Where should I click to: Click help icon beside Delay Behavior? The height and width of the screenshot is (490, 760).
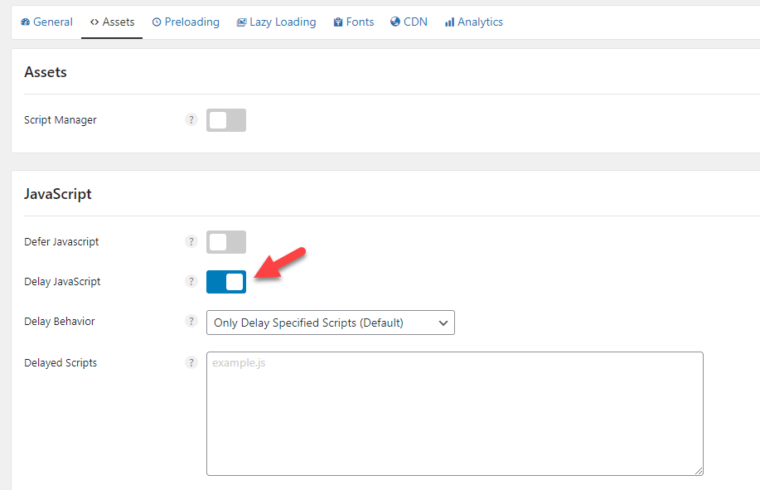tap(191, 321)
